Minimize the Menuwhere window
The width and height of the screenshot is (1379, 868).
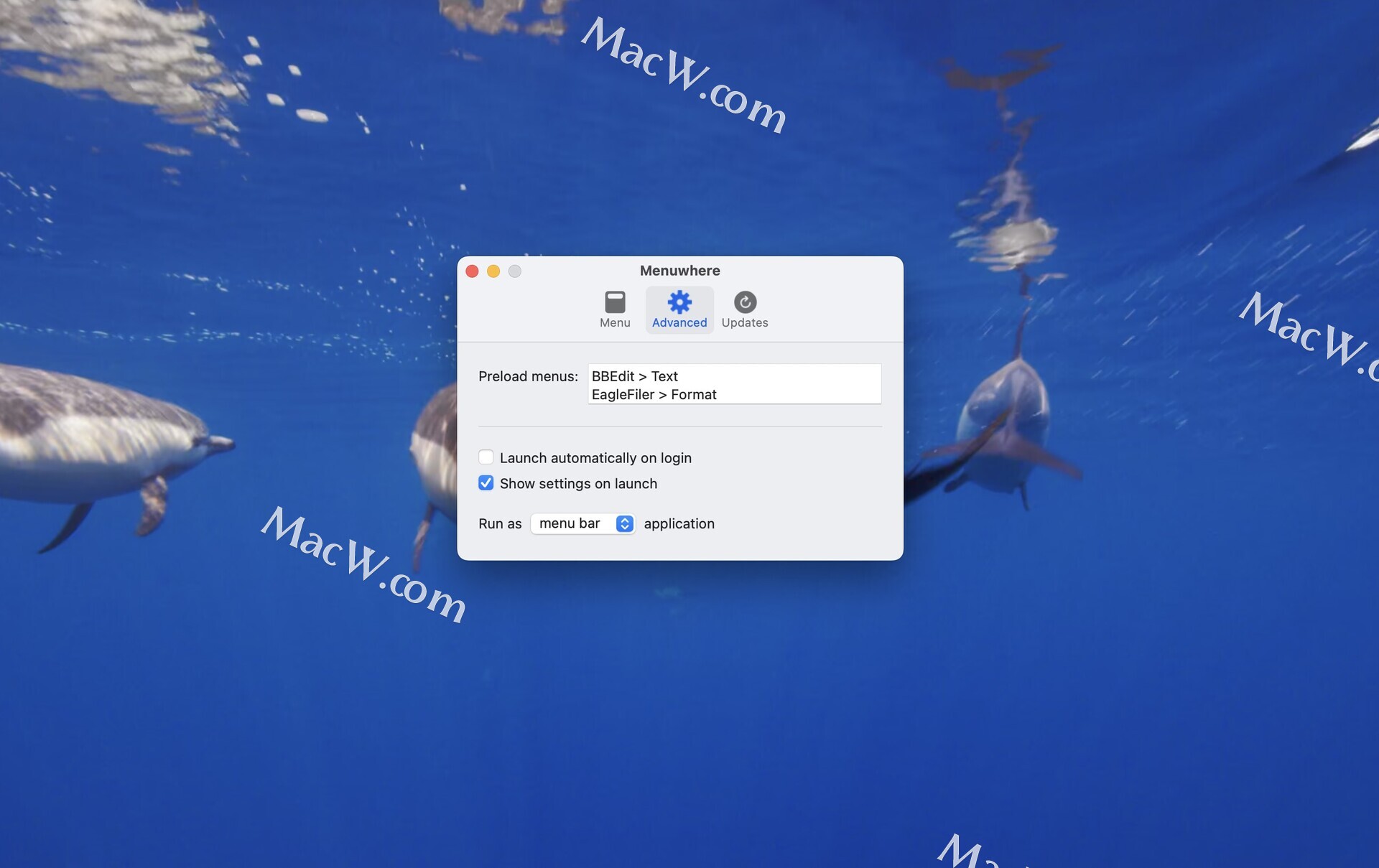[493, 271]
